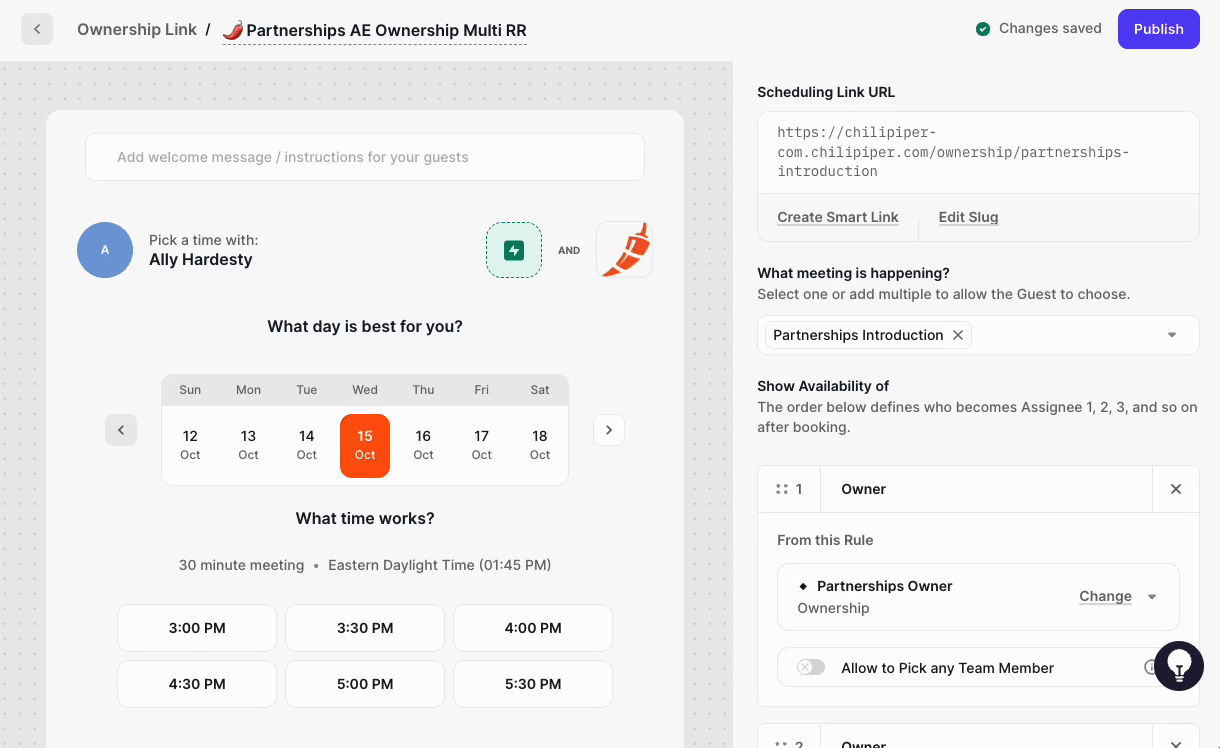The width and height of the screenshot is (1220, 748).
Task: Select Thursday 16 Oct in calendar
Action: click(423, 445)
